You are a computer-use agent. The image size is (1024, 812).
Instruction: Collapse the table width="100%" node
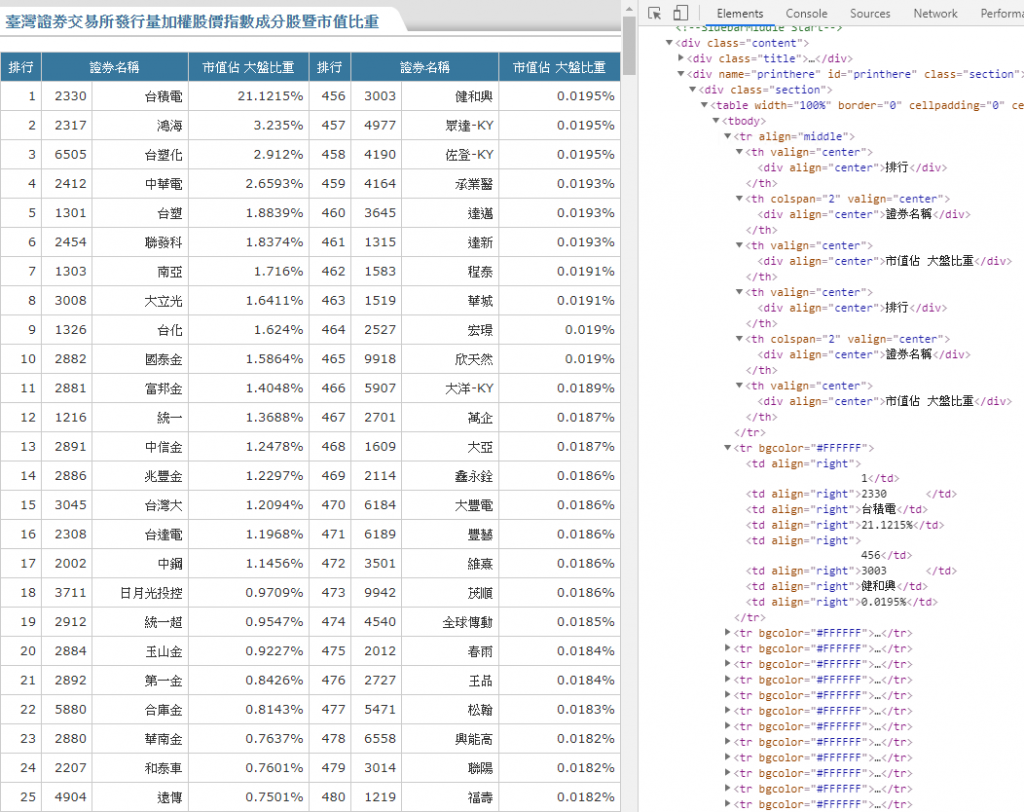[704, 105]
